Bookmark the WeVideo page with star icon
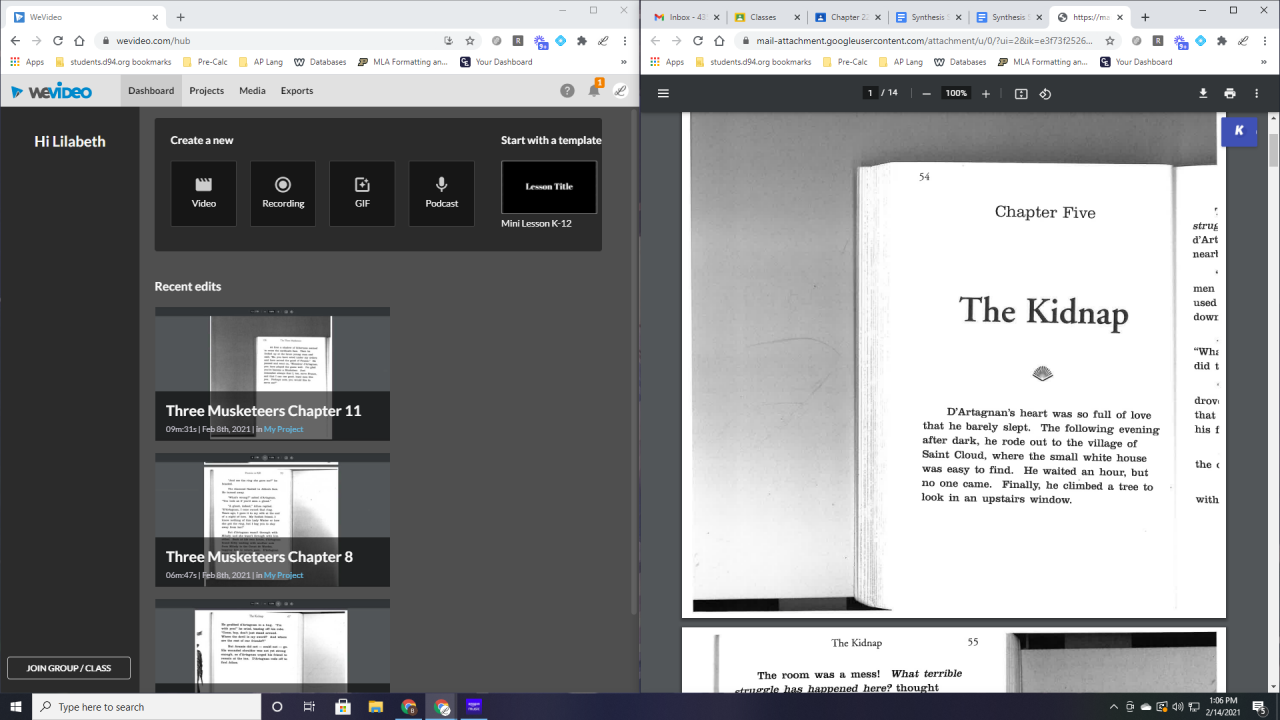 click(x=470, y=41)
